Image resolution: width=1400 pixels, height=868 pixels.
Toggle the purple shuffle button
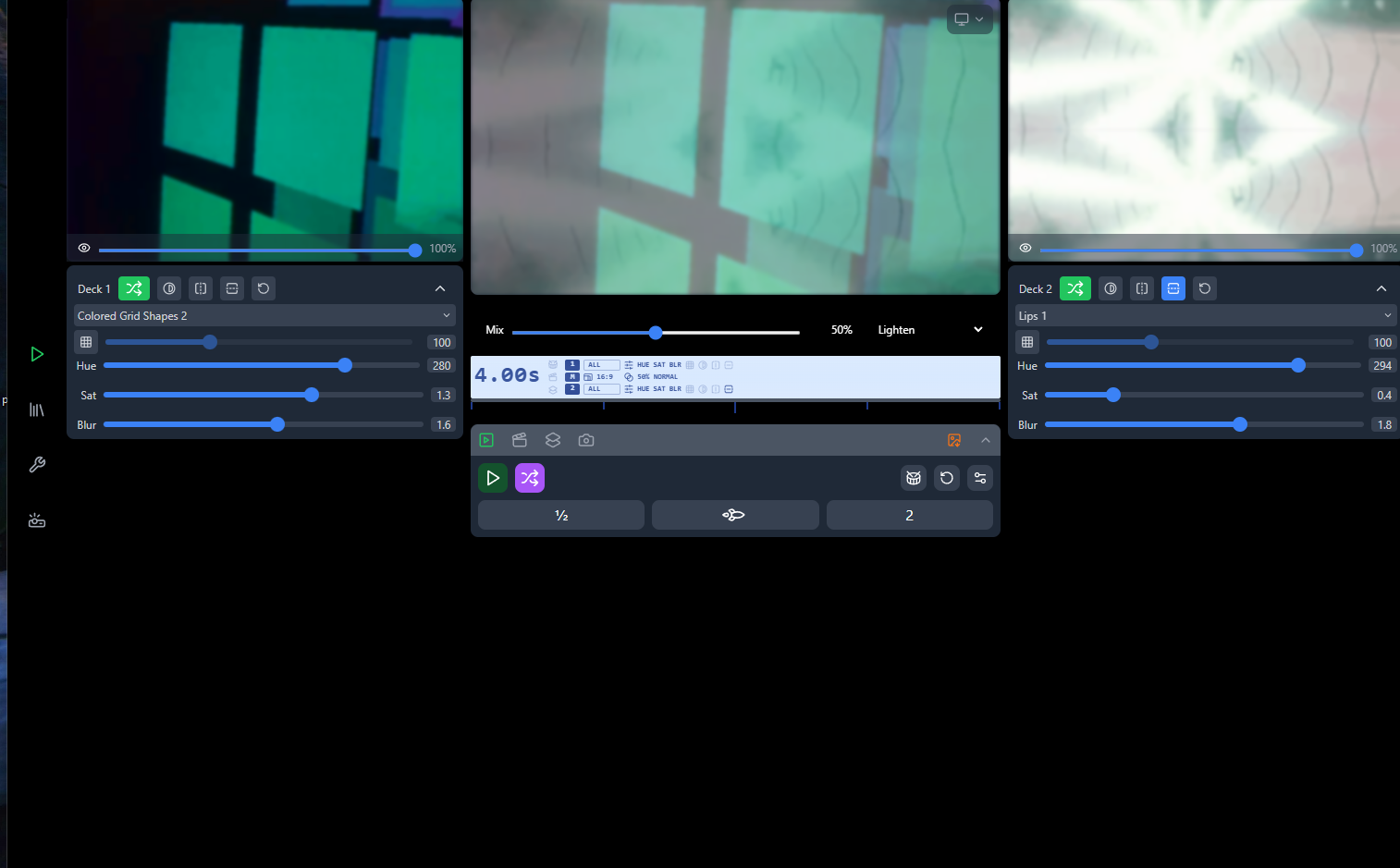click(x=530, y=478)
